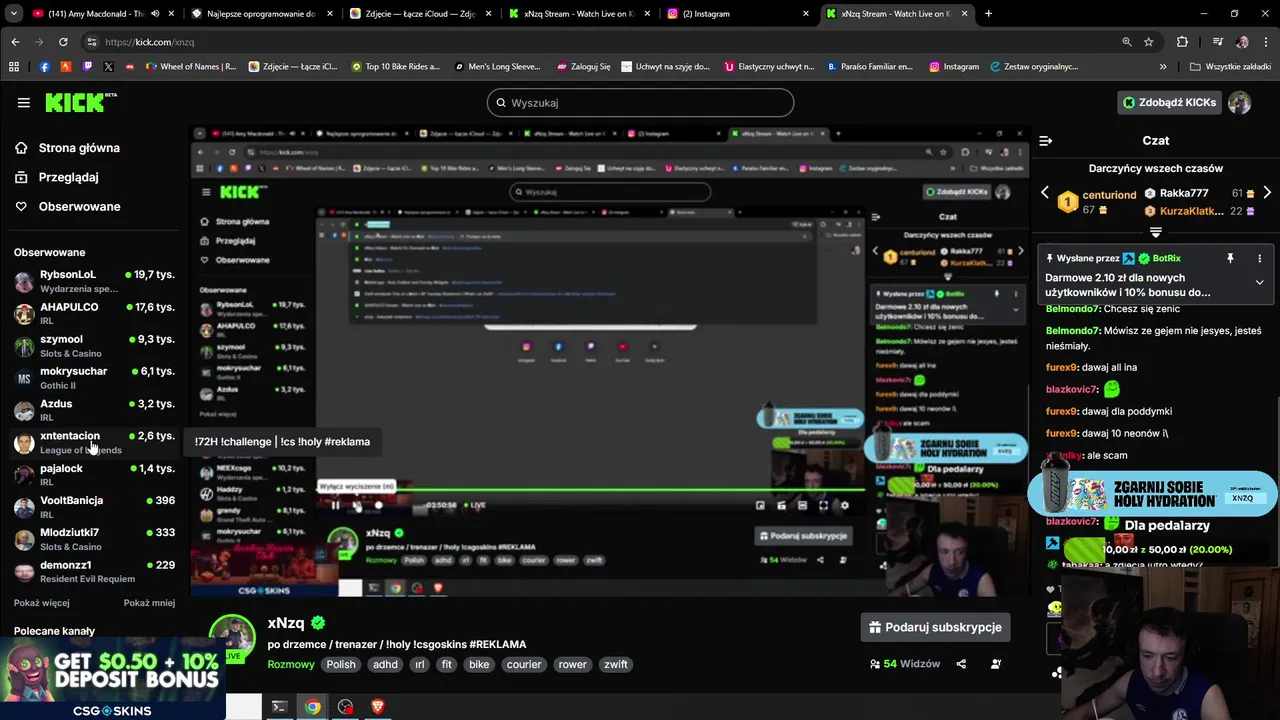Open mokrysuchar channel in followed list

point(94,378)
